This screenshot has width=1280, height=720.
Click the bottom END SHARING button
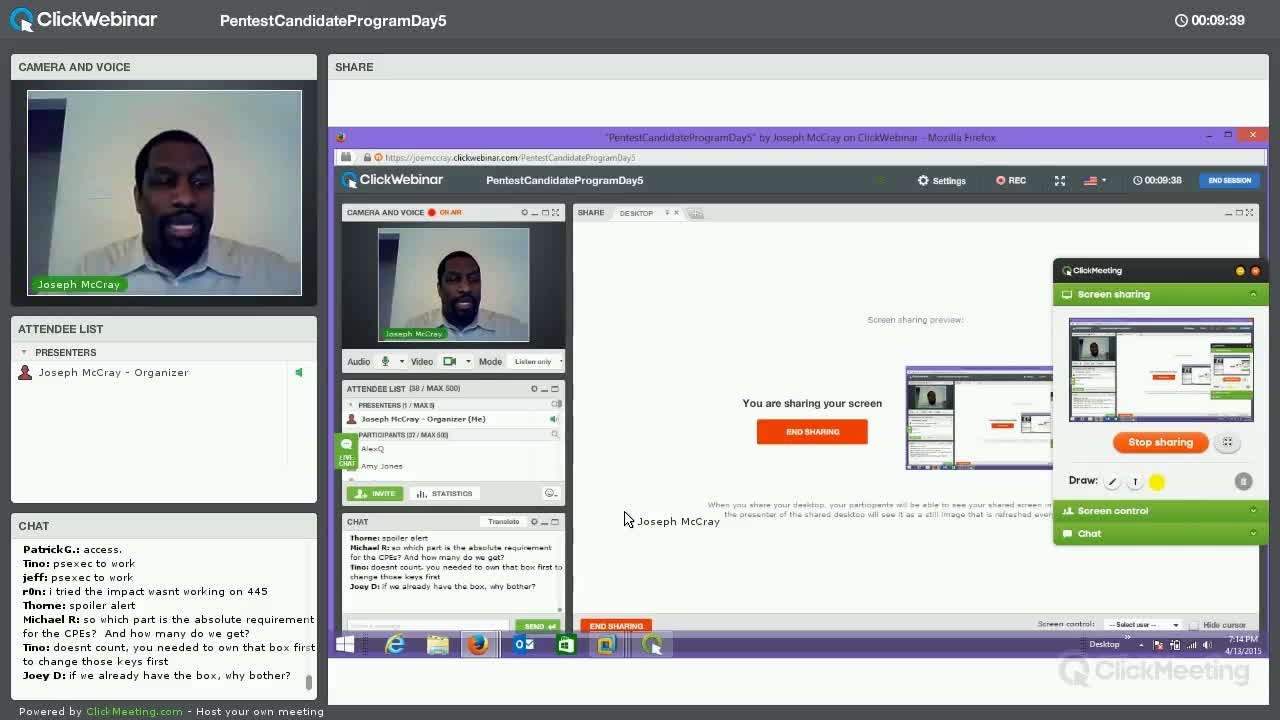(616, 626)
